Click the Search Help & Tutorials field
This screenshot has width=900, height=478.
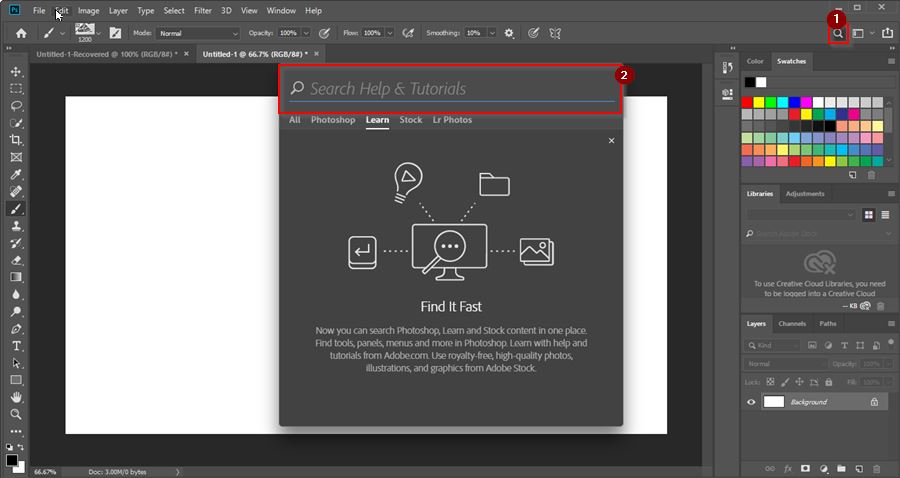coord(451,89)
